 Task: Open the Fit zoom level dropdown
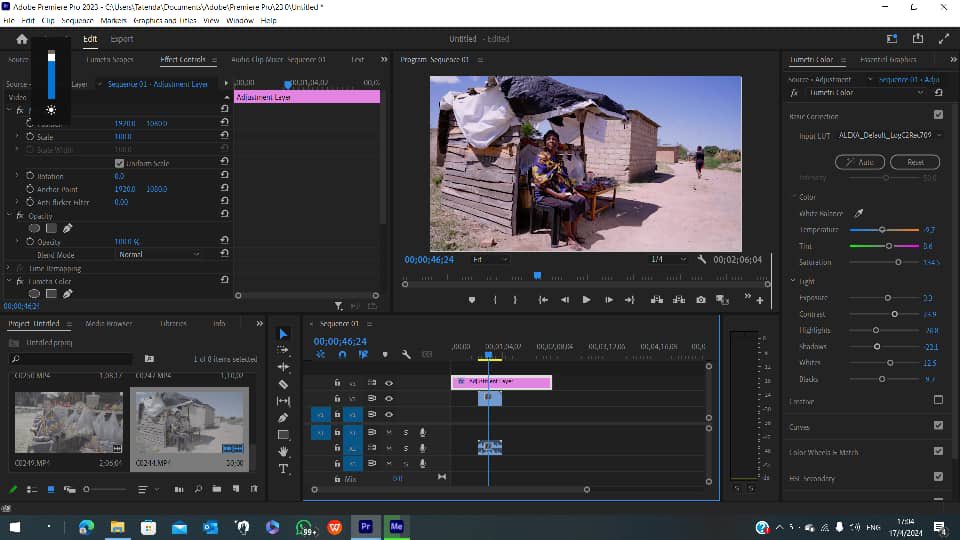coord(490,260)
